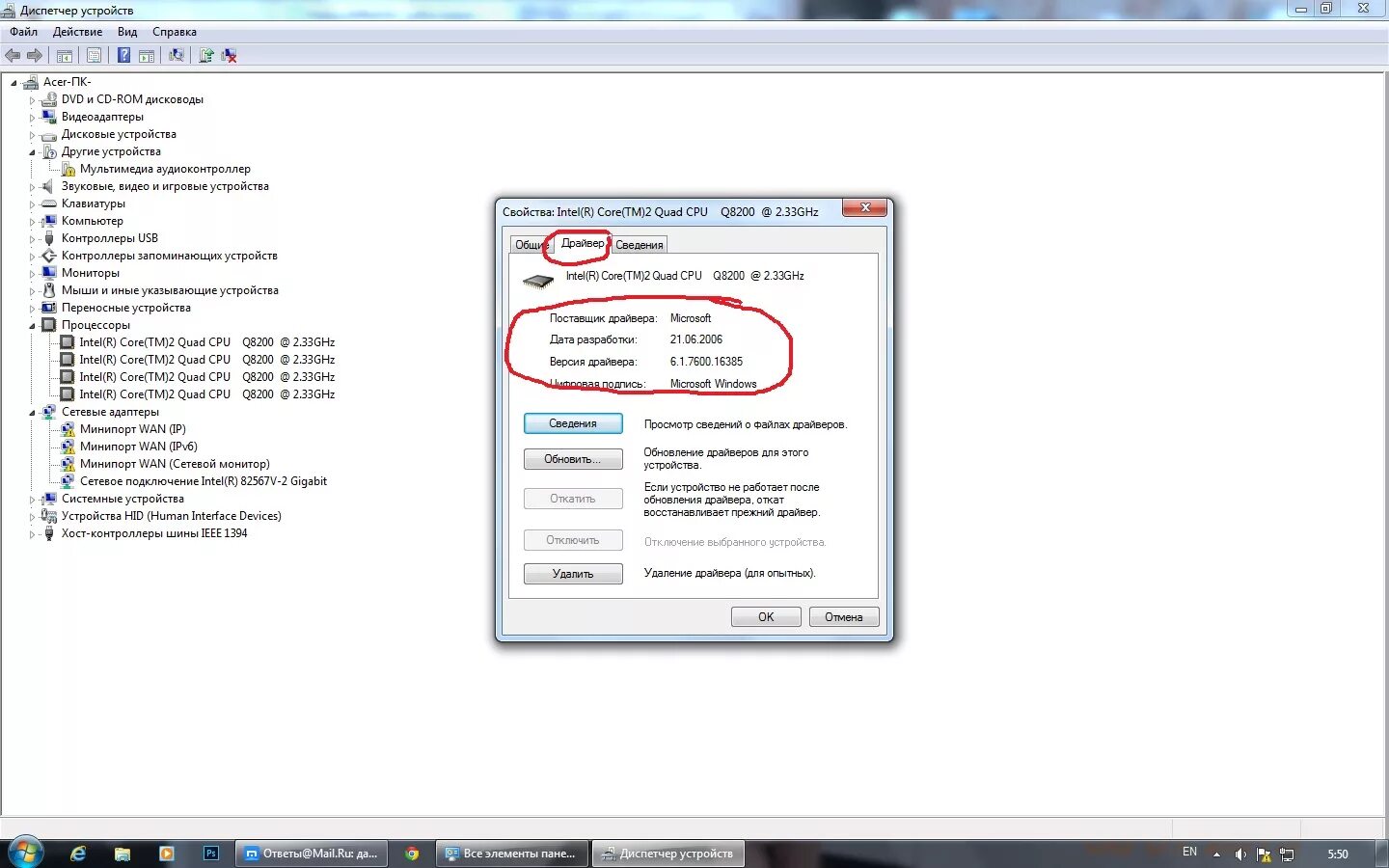Open the media player taskbar icon
The height and width of the screenshot is (868, 1389).
point(166,854)
